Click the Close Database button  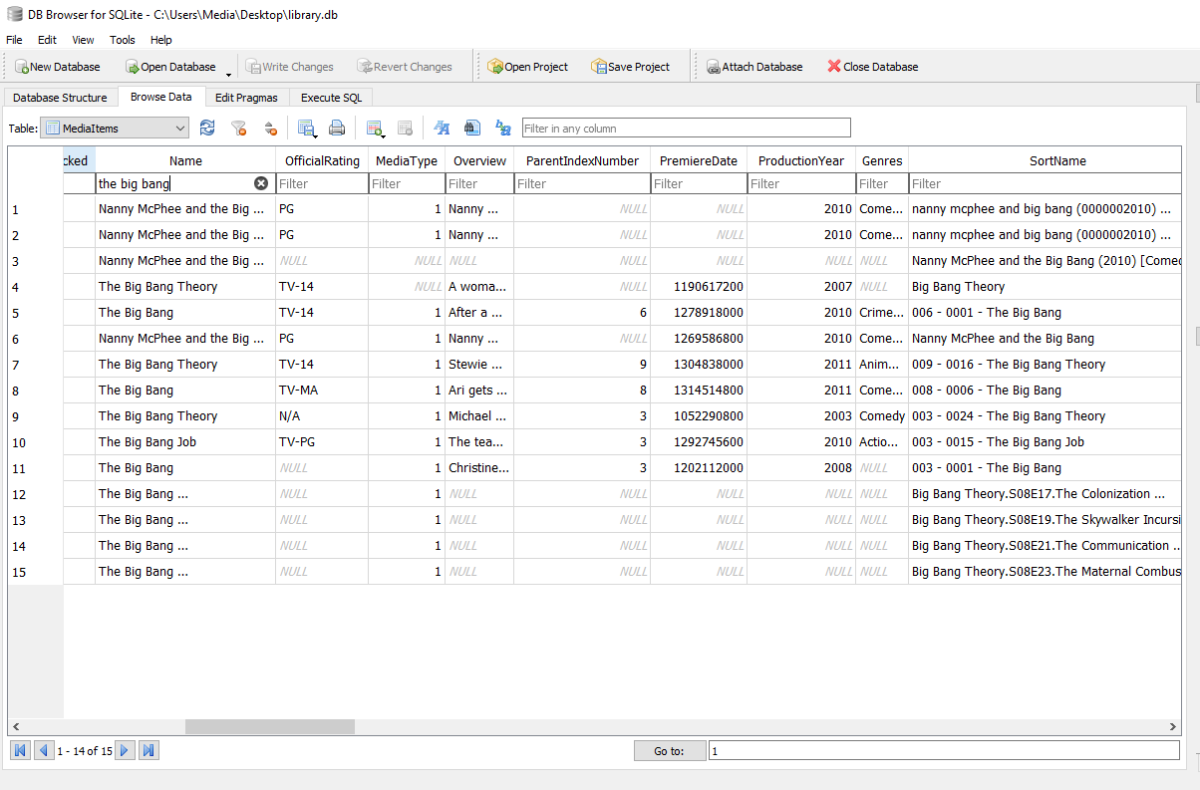pos(872,67)
